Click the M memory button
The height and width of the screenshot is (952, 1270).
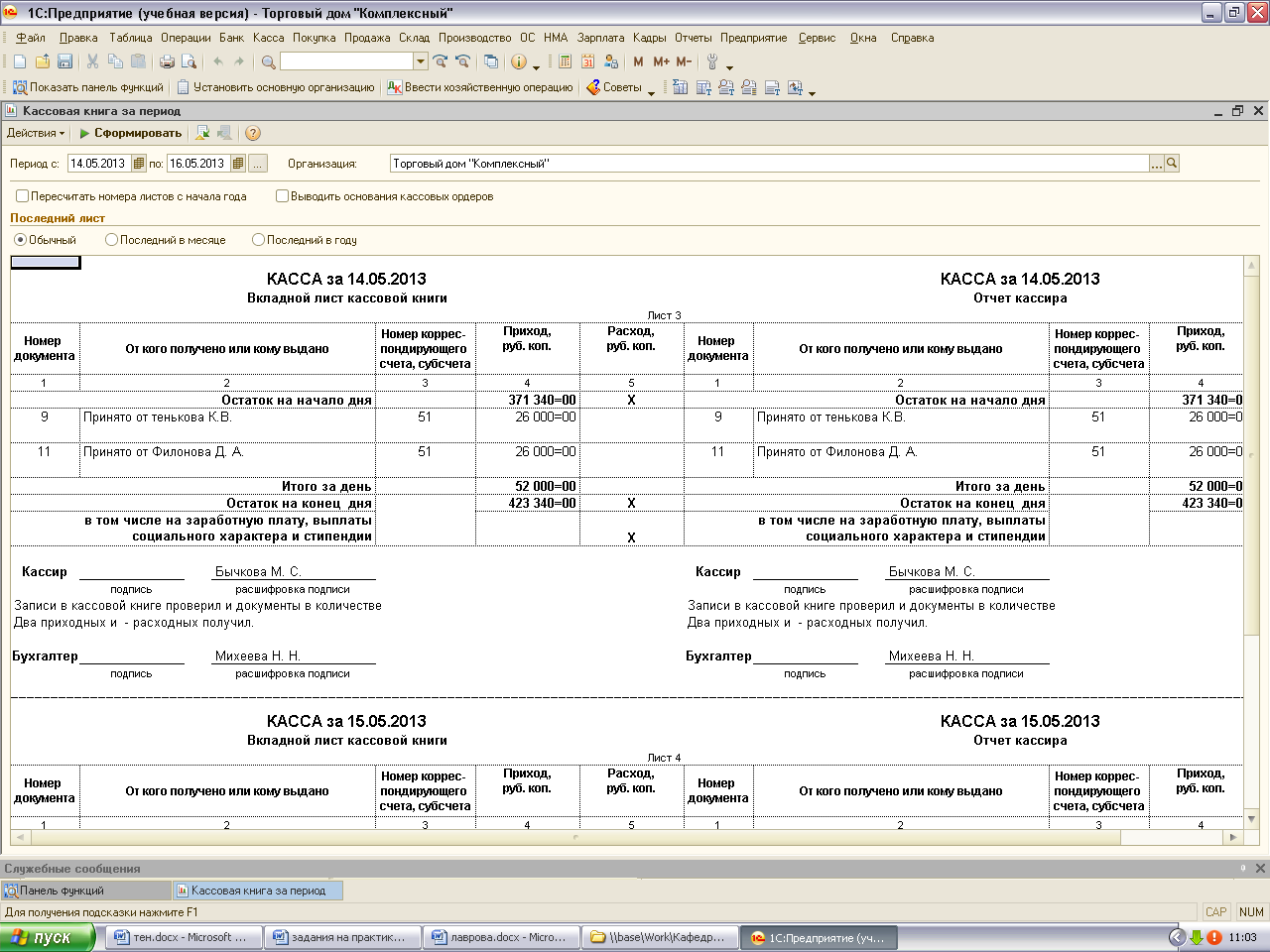tap(638, 61)
